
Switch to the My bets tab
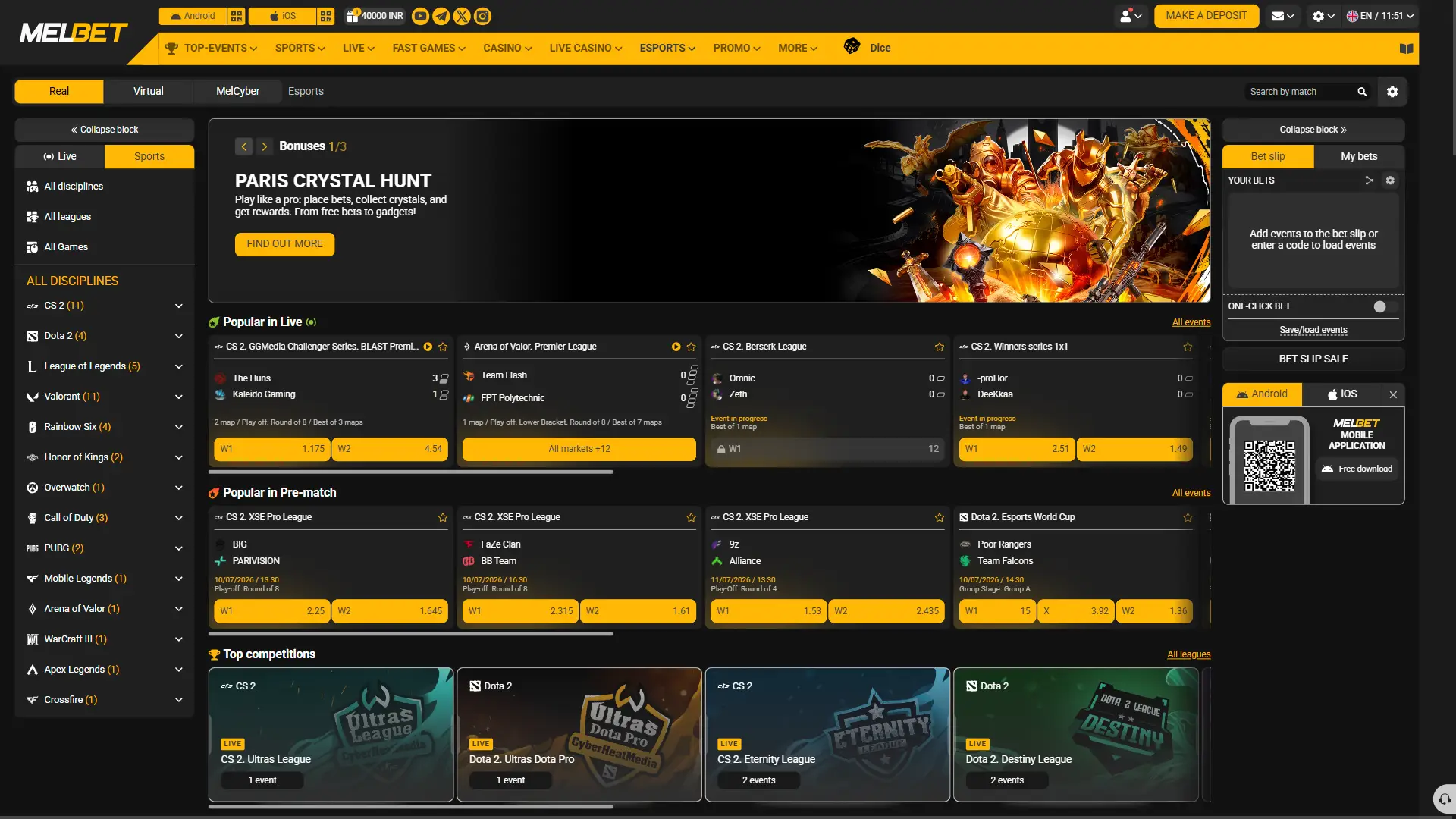(x=1358, y=156)
